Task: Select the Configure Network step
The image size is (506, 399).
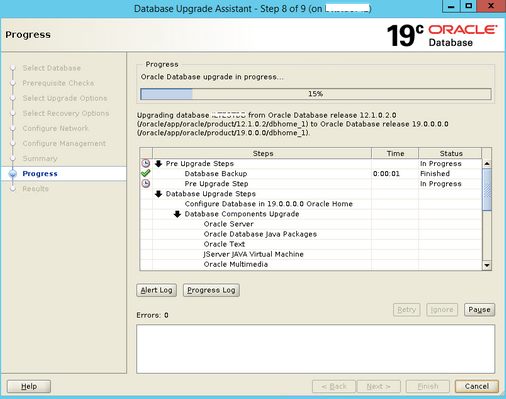Action: (55, 128)
